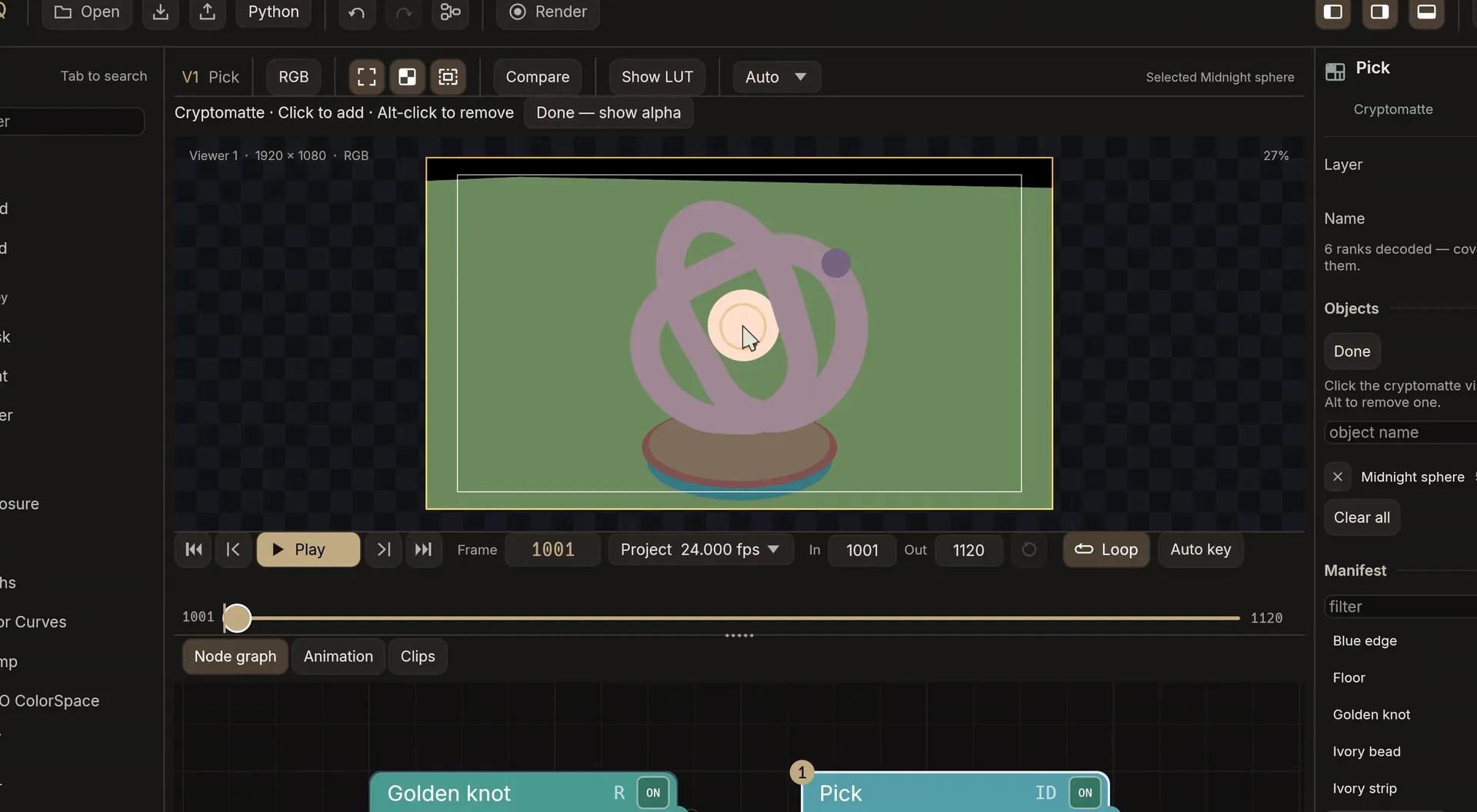The width and height of the screenshot is (1477, 812).
Task: Click the Play button
Action: coord(308,550)
